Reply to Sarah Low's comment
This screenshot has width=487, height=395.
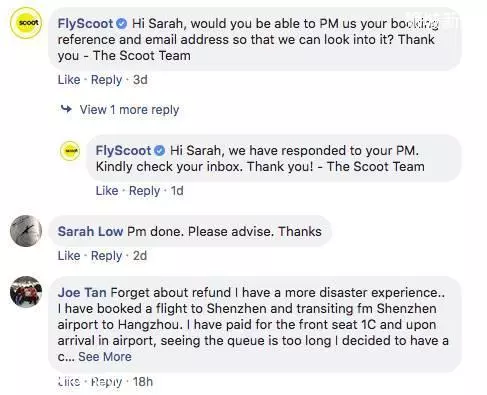pyautogui.click(x=107, y=256)
